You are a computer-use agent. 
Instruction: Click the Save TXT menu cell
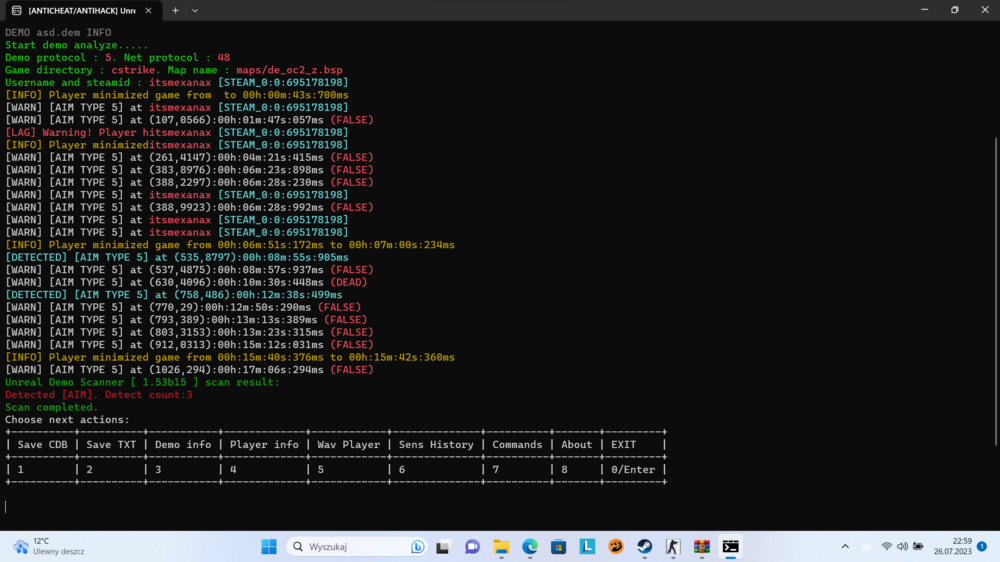(x=111, y=445)
